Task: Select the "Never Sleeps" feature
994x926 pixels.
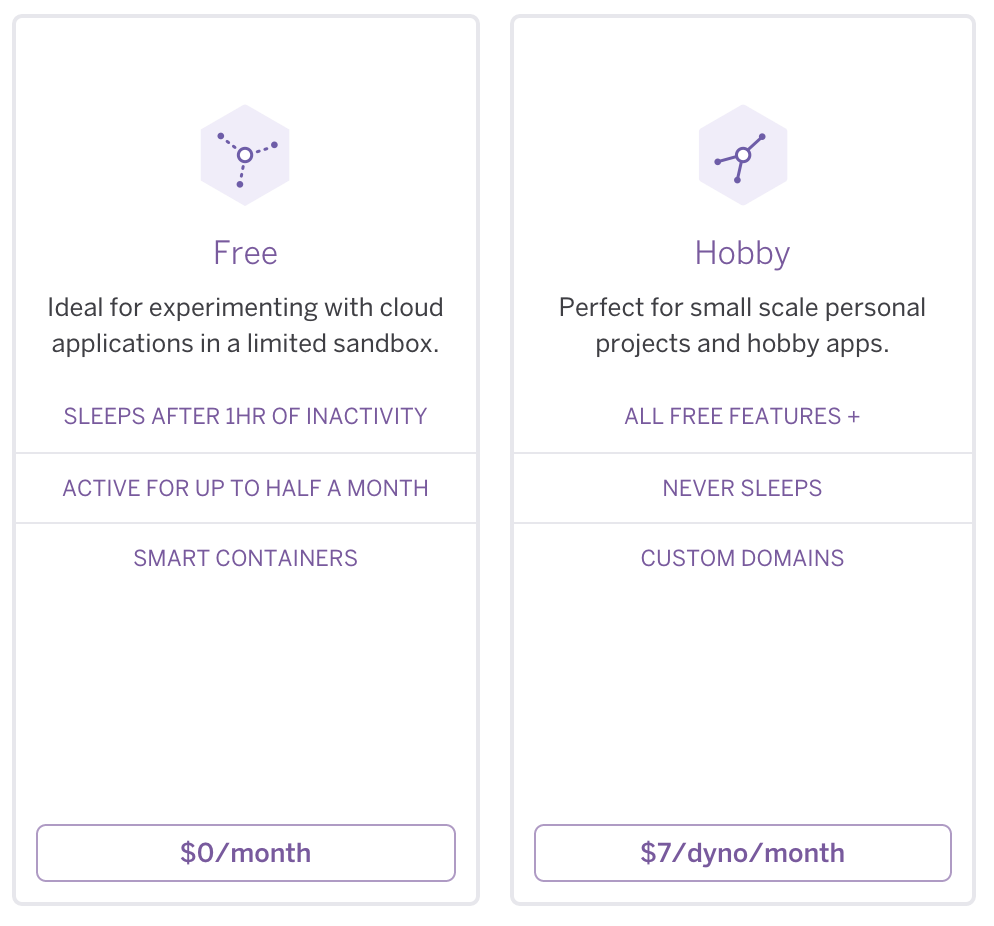Action: coord(742,488)
